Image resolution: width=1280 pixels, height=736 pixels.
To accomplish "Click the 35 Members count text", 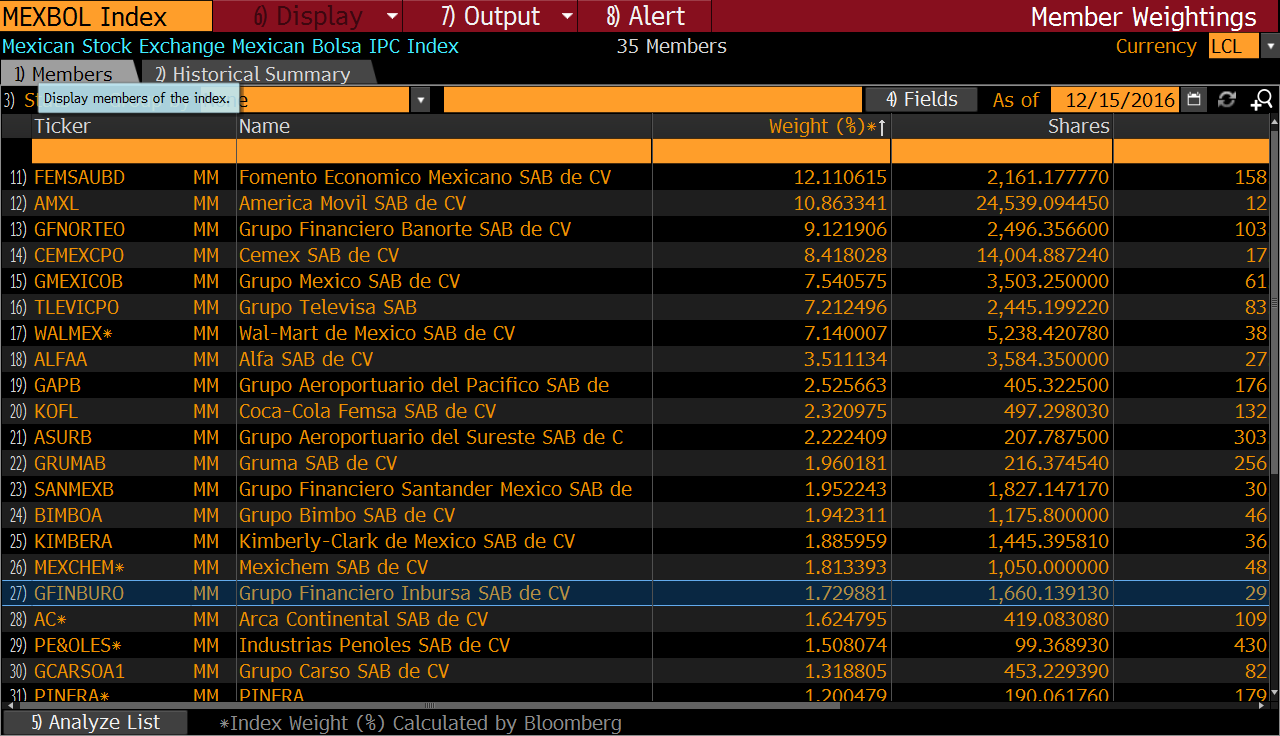I will coord(672,46).
